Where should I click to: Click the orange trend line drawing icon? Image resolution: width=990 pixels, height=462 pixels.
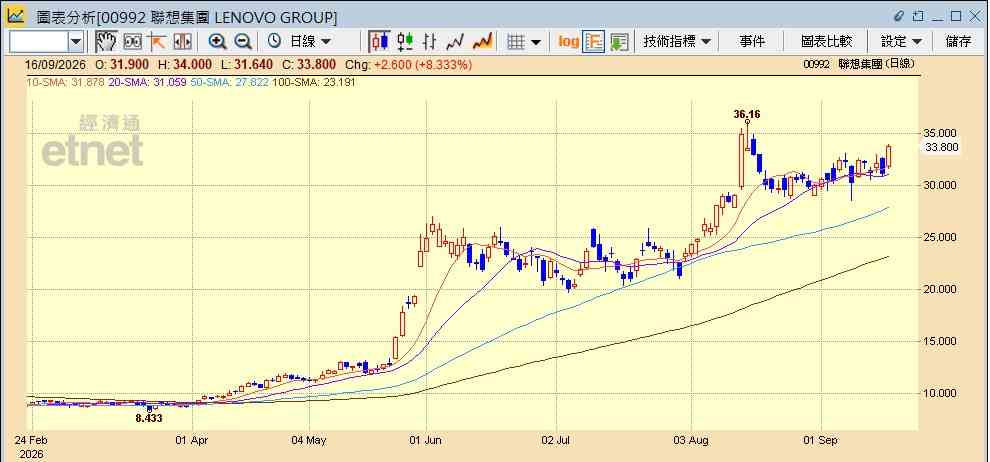point(157,42)
